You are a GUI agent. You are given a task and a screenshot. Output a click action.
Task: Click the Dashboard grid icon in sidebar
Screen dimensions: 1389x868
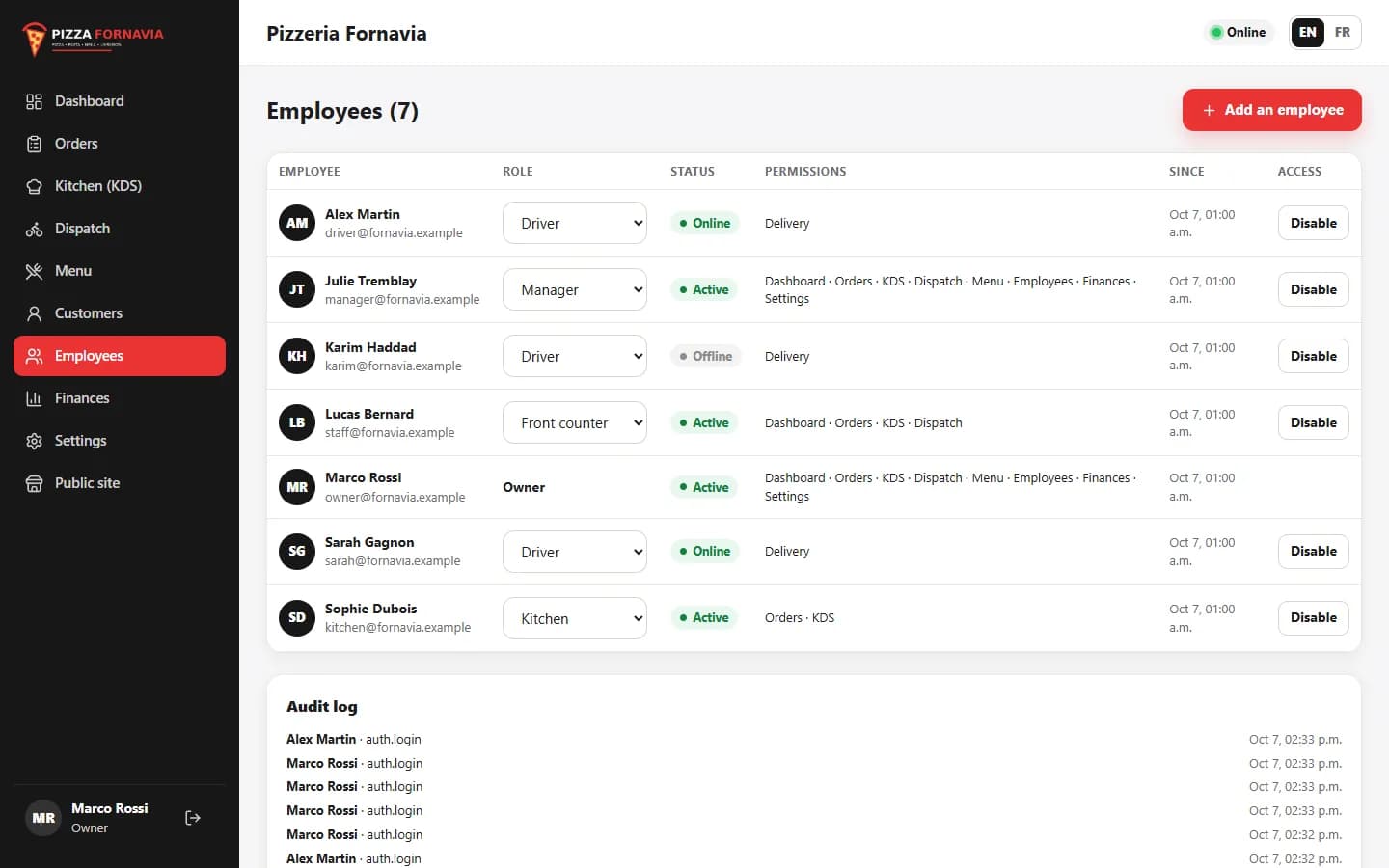(x=34, y=101)
